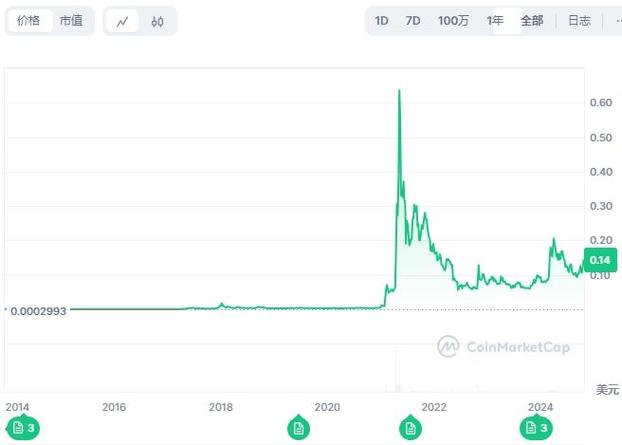This screenshot has width=622, height=445.
Task: Open the news marker near 2020
Action: point(297,428)
